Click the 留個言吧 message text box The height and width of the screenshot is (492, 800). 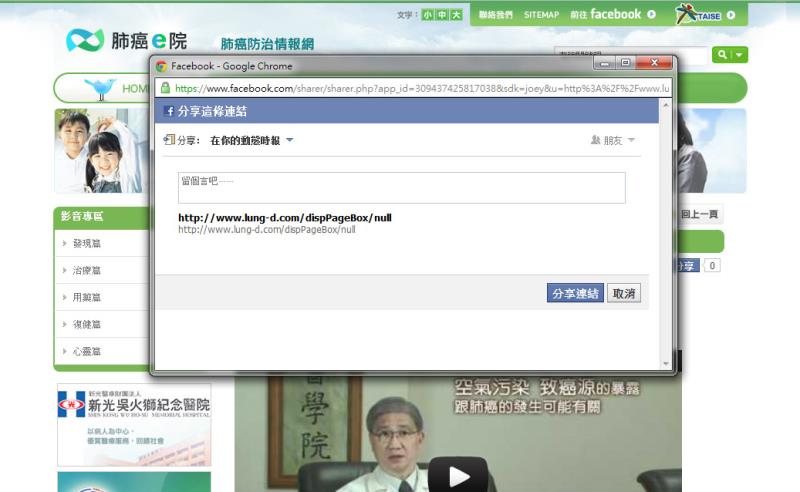(402, 187)
